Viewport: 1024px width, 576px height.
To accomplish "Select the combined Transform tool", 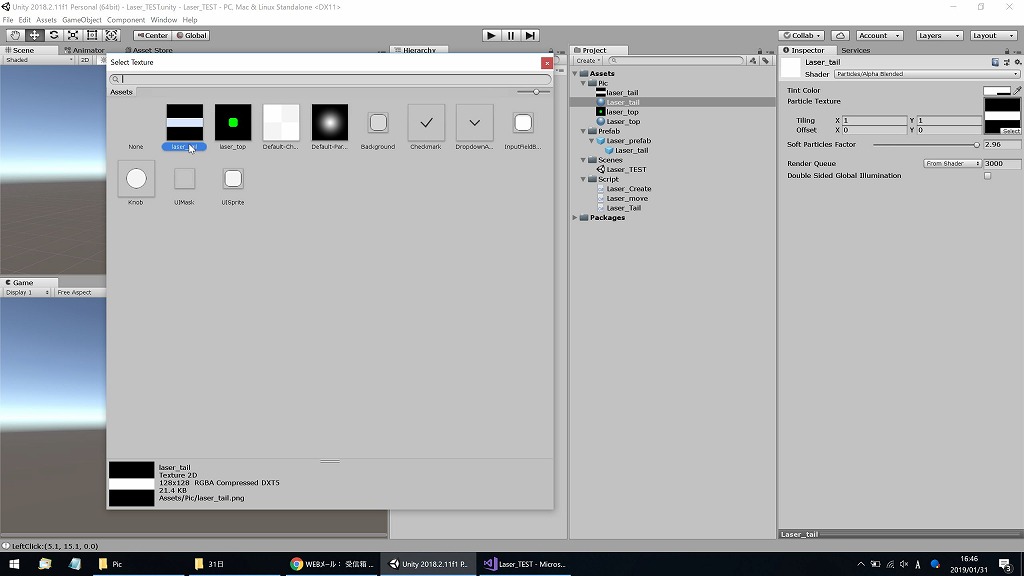I will tap(112, 35).
